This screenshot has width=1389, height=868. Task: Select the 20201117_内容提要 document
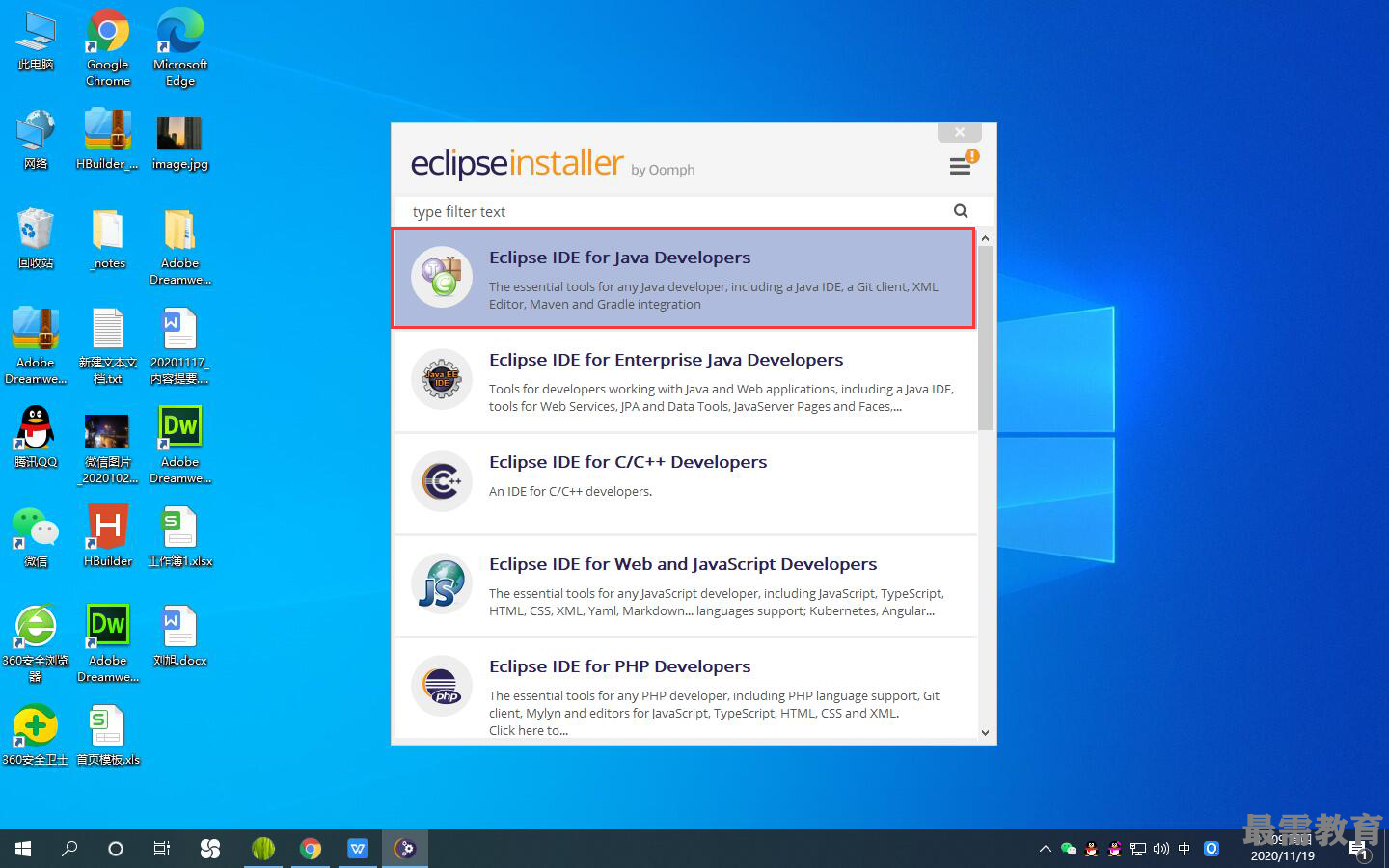(180, 346)
